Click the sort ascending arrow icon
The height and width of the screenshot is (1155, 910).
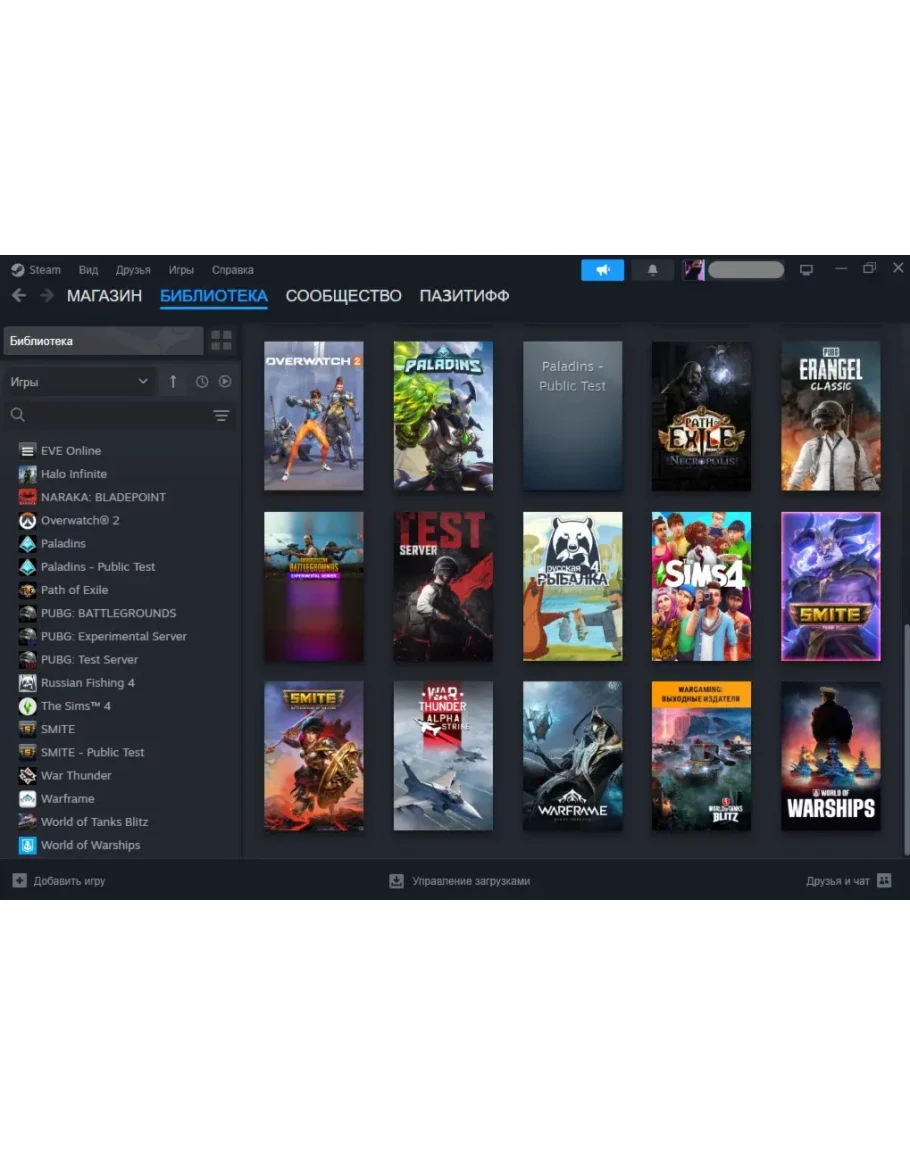173,382
